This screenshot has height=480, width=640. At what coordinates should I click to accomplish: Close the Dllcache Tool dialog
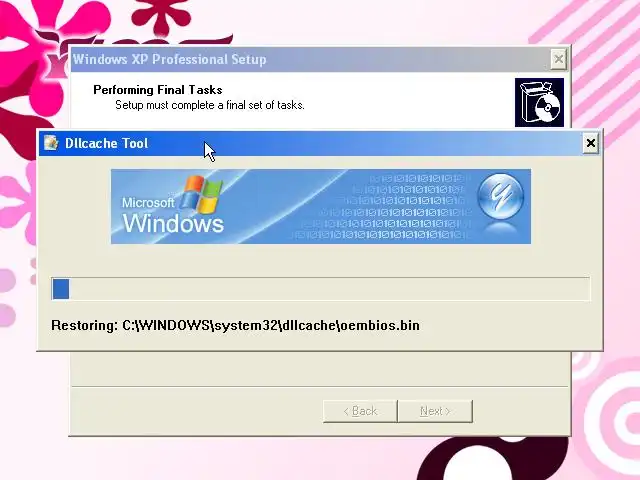tap(590, 143)
